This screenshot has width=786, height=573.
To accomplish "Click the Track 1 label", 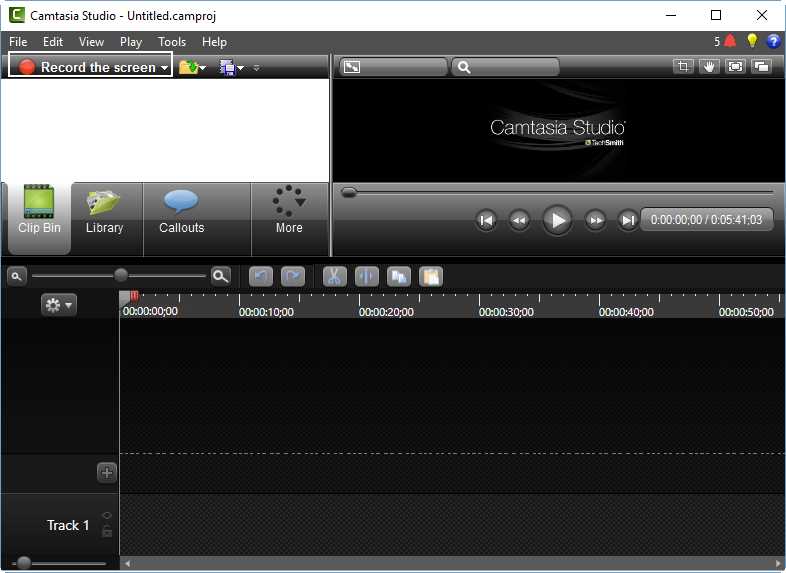I will pos(68,525).
